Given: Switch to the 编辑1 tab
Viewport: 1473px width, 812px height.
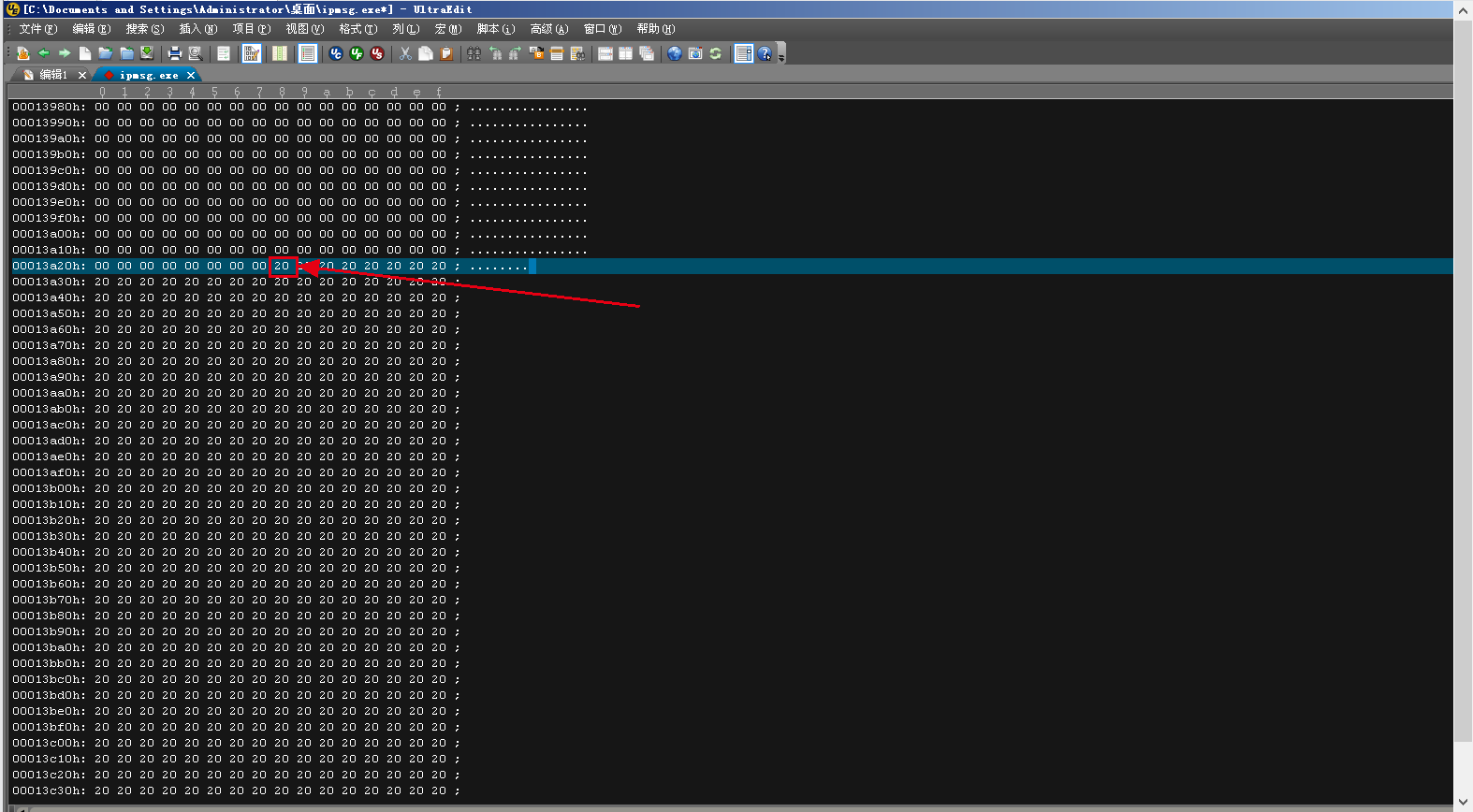Looking at the screenshot, I should pyautogui.click(x=52, y=75).
